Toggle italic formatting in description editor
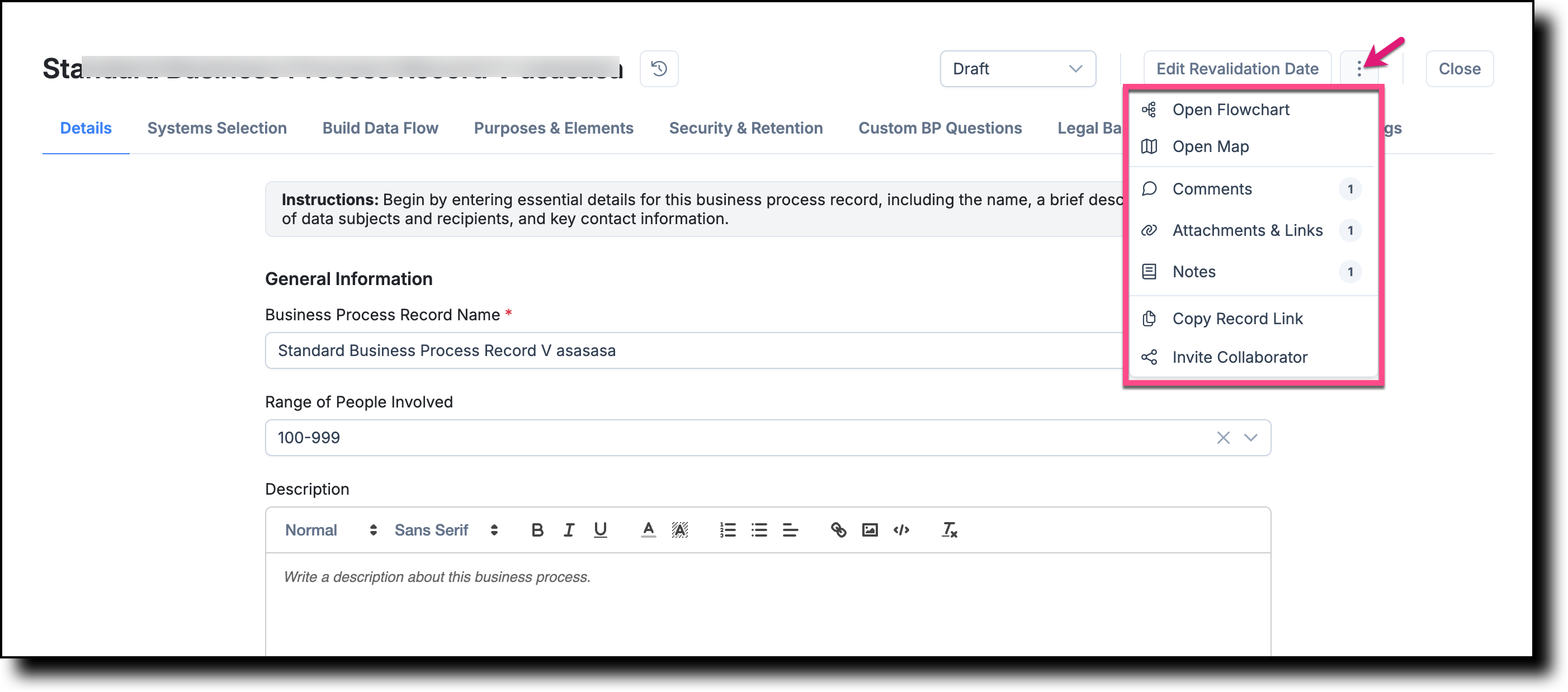1568x692 pixels. click(x=569, y=530)
